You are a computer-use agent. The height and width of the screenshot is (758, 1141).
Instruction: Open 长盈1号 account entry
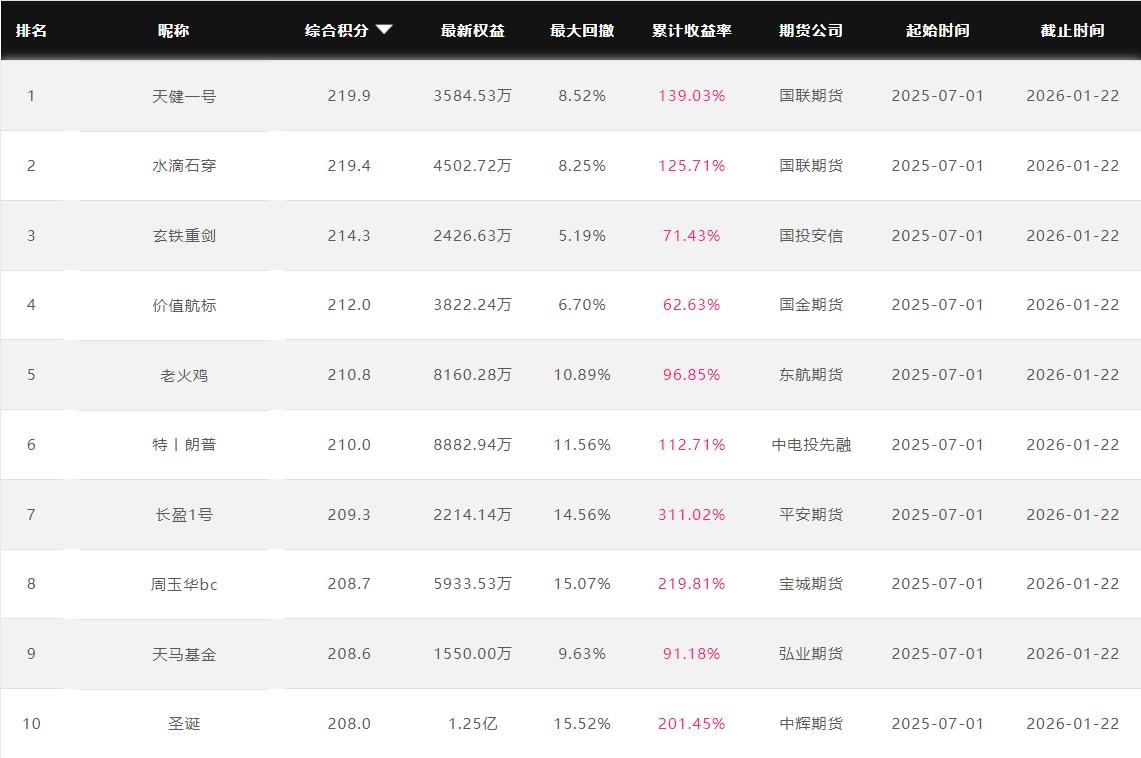(x=184, y=515)
